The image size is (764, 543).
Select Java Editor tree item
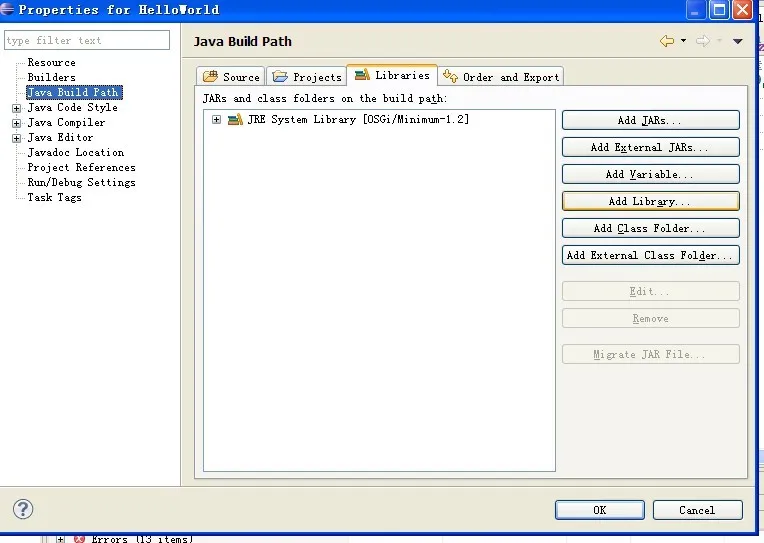coord(60,137)
